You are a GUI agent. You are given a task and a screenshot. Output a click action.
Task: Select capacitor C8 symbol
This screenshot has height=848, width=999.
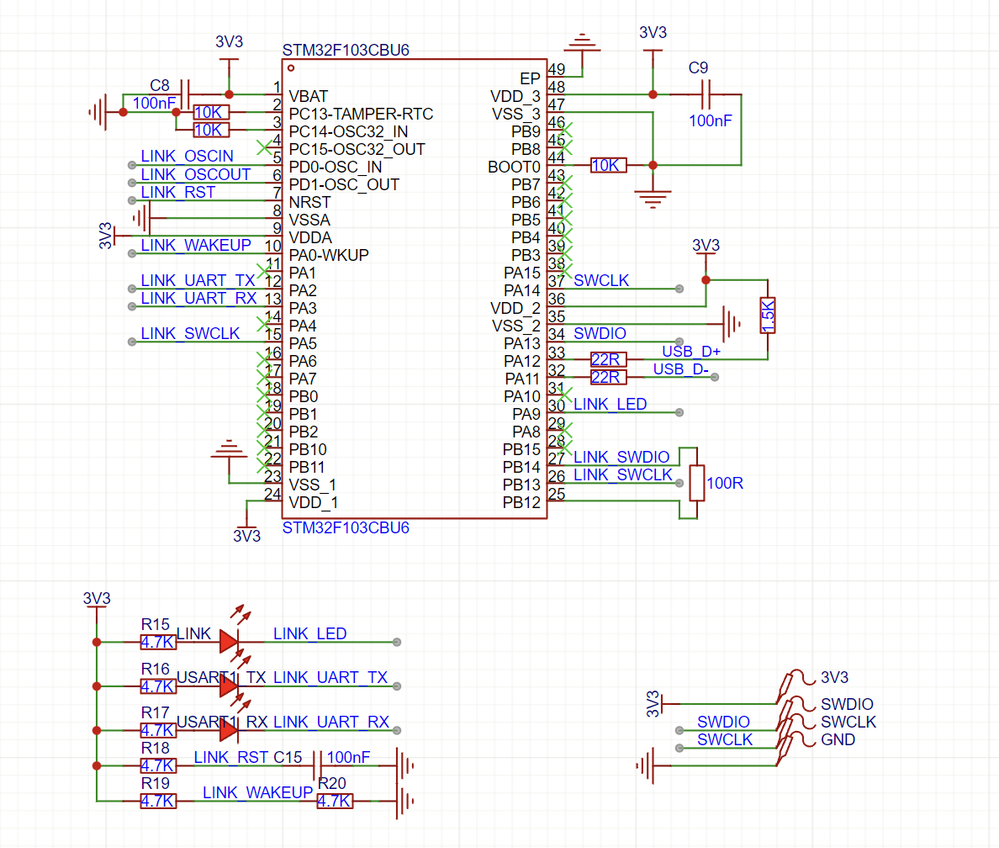(x=185, y=94)
